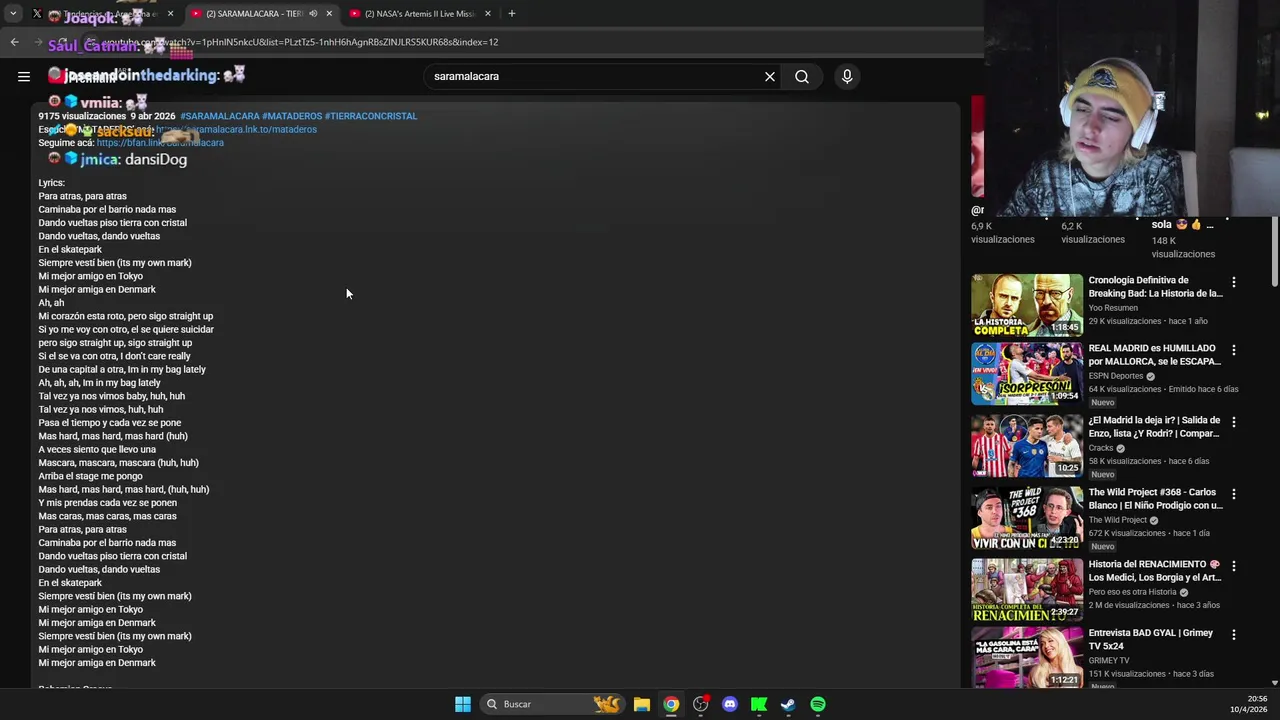Start voice search with the microphone
This screenshot has height=720, width=1280.
point(847,76)
